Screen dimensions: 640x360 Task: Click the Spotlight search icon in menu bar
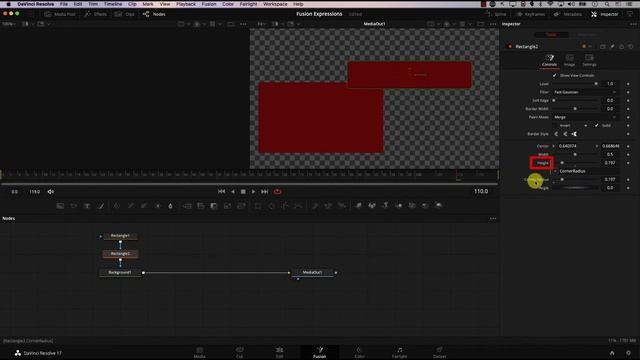click(x=607, y=4)
